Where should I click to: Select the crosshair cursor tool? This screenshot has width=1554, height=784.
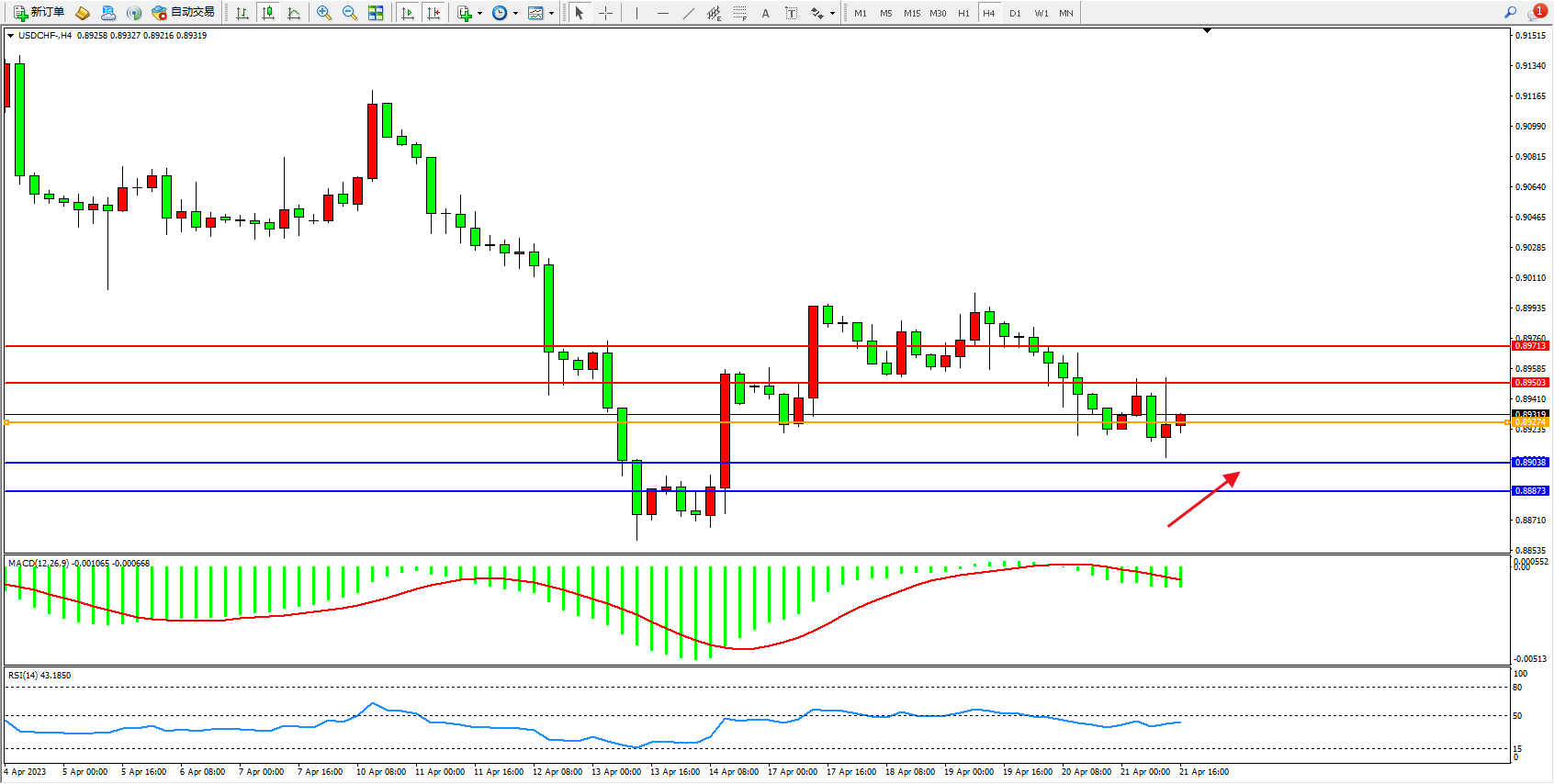click(606, 13)
